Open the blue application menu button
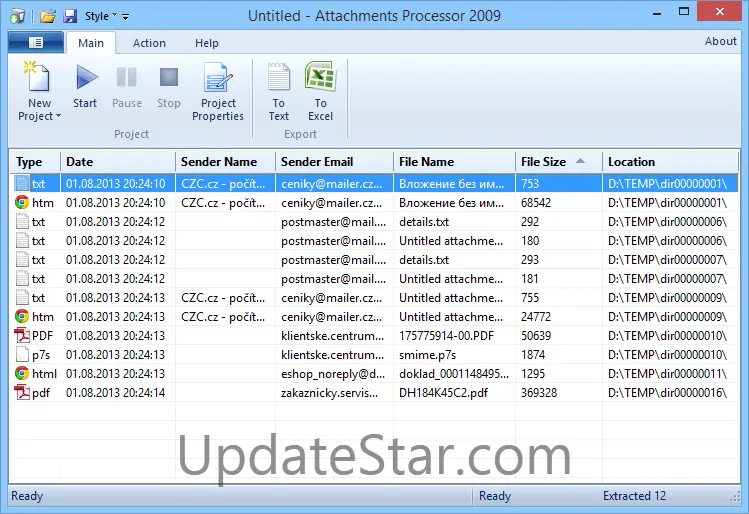This screenshot has height=514, width=749. tap(36, 43)
